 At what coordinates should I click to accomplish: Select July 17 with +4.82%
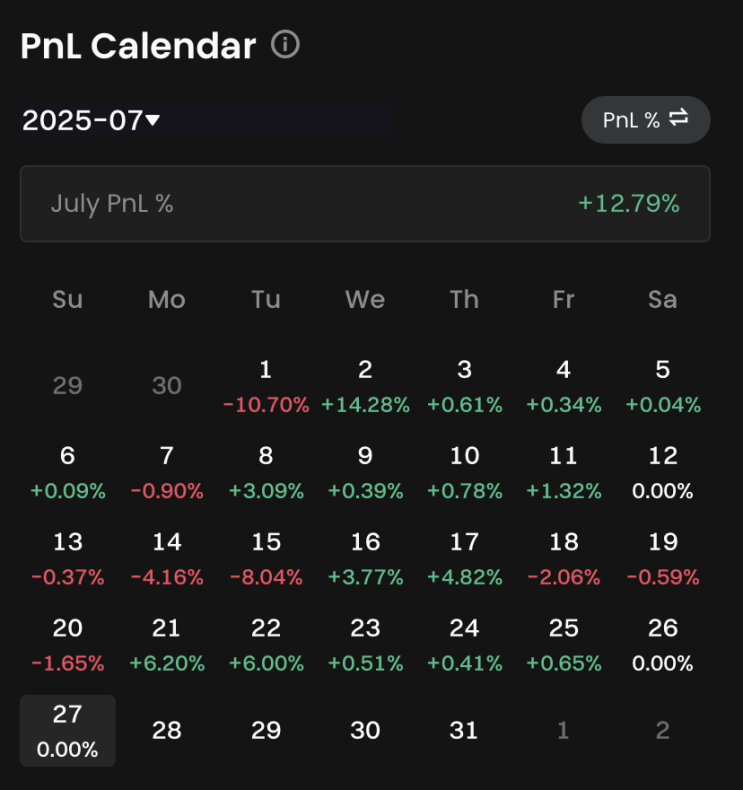pos(464,558)
